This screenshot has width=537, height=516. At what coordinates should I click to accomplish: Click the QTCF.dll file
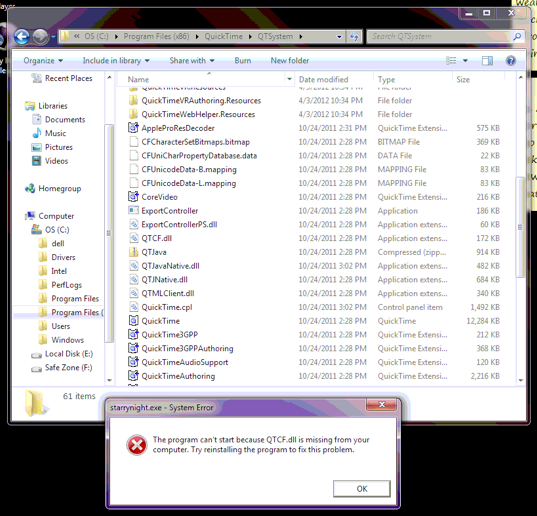(157, 238)
